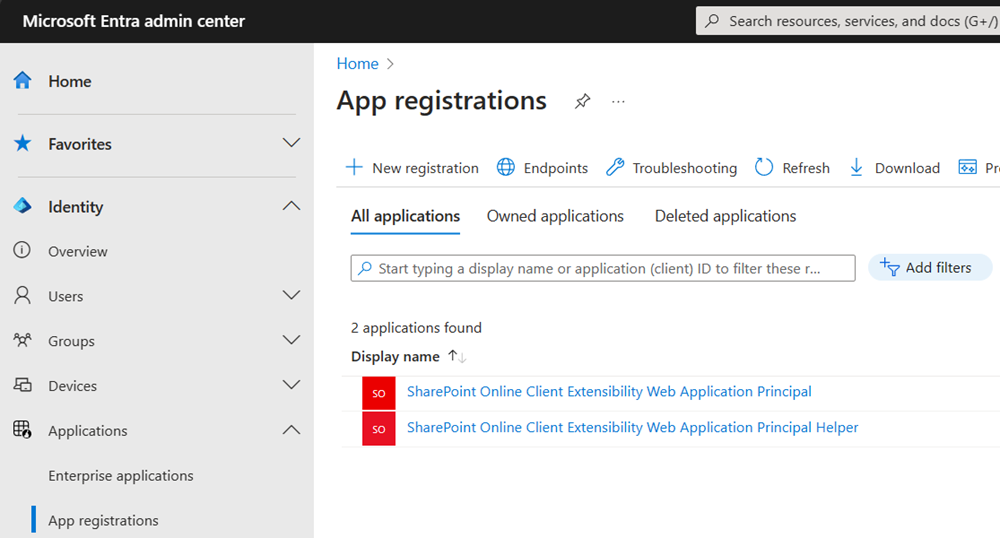
Task: Expand the Users menu
Action: click(x=291, y=295)
